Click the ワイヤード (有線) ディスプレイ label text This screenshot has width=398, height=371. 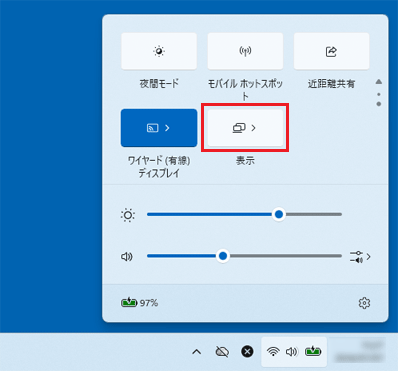[x=159, y=167]
